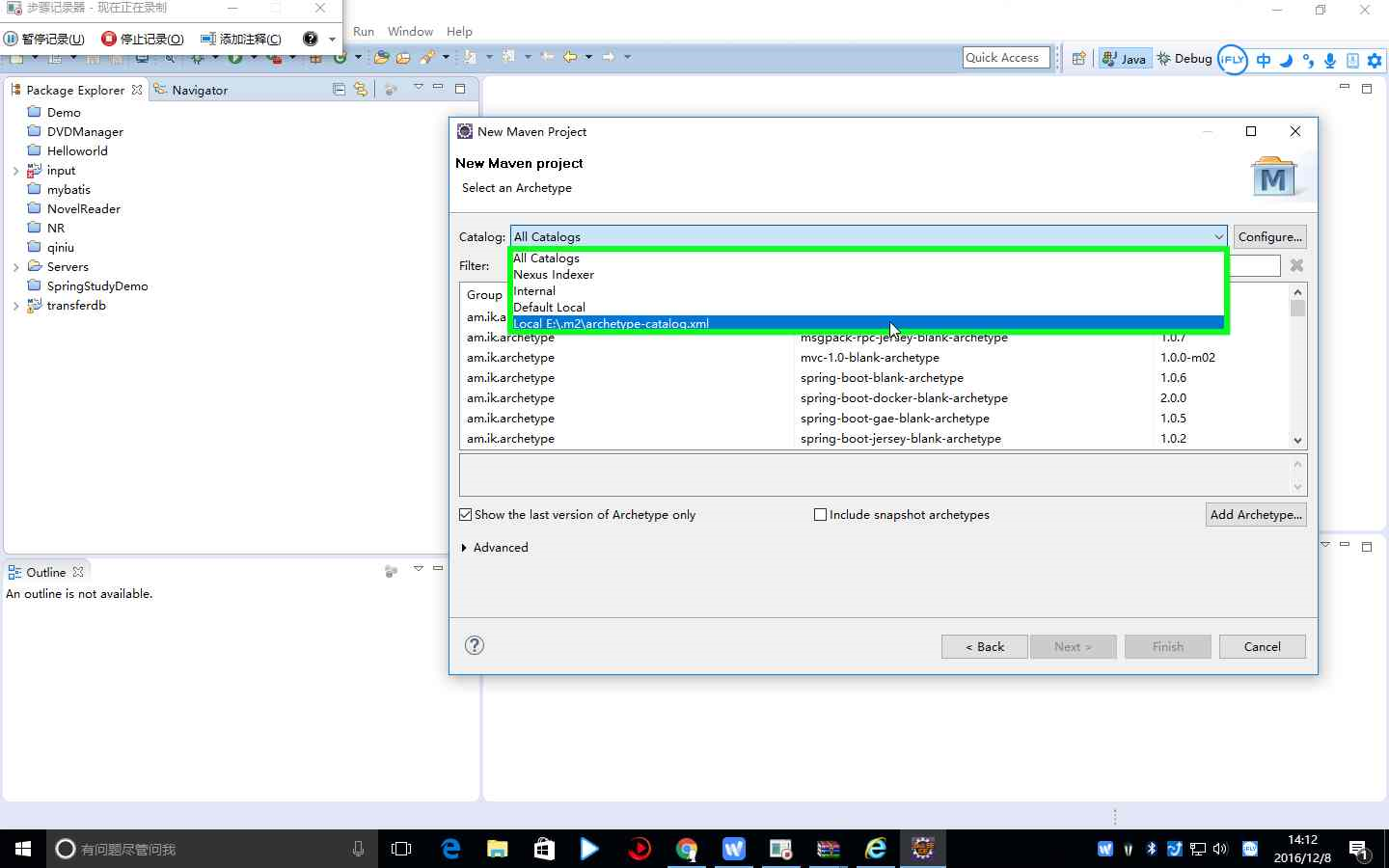Open iFLY settings gear
This screenshot has height=868, width=1389.
[x=1375, y=60]
